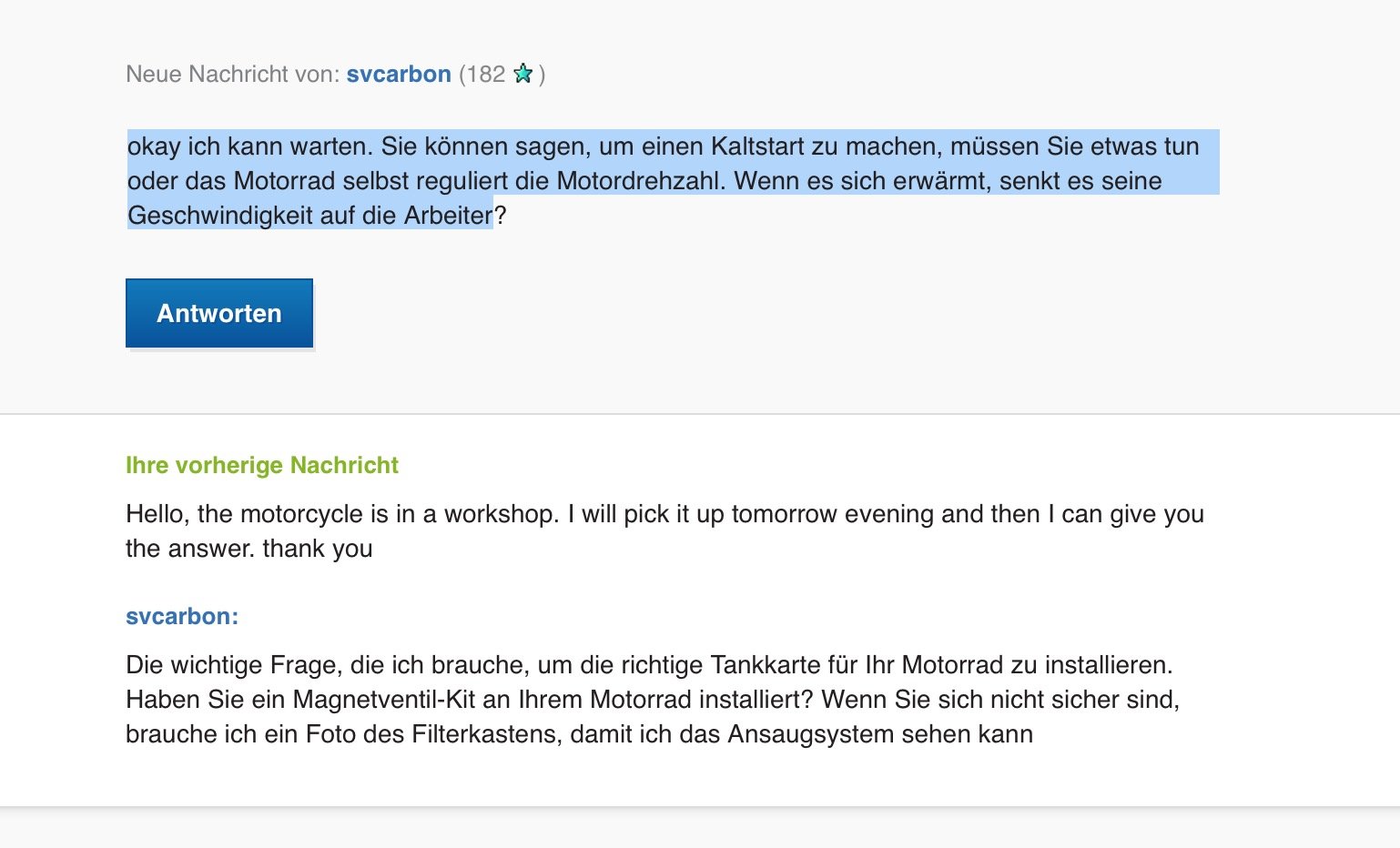The width and height of the screenshot is (1400, 848).
Task: Click the blue 'svcarbon:' sender label
Action: point(182,616)
